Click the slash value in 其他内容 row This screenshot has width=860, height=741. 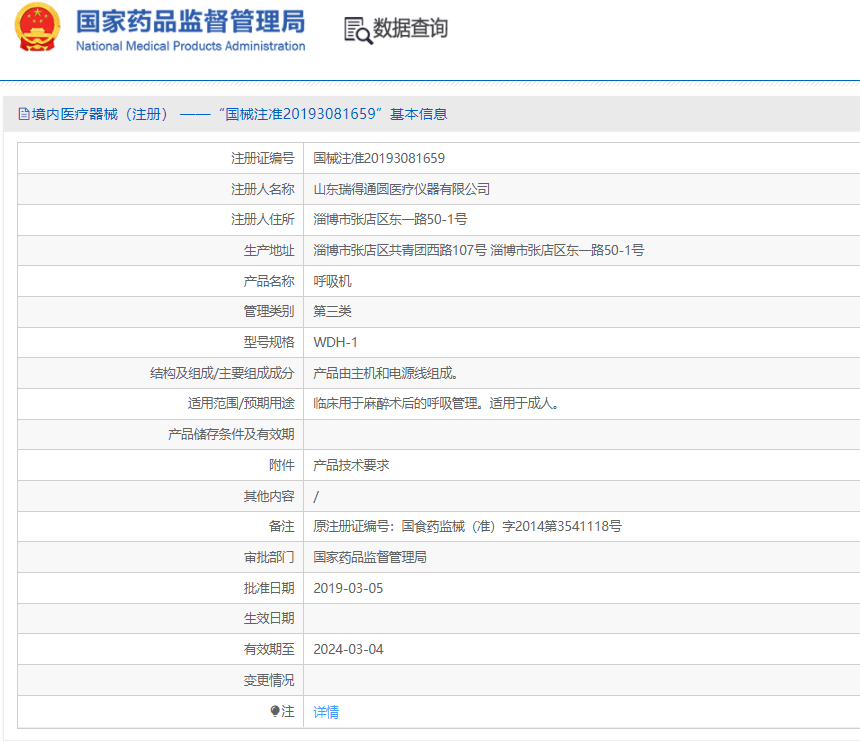click(316, 496)
